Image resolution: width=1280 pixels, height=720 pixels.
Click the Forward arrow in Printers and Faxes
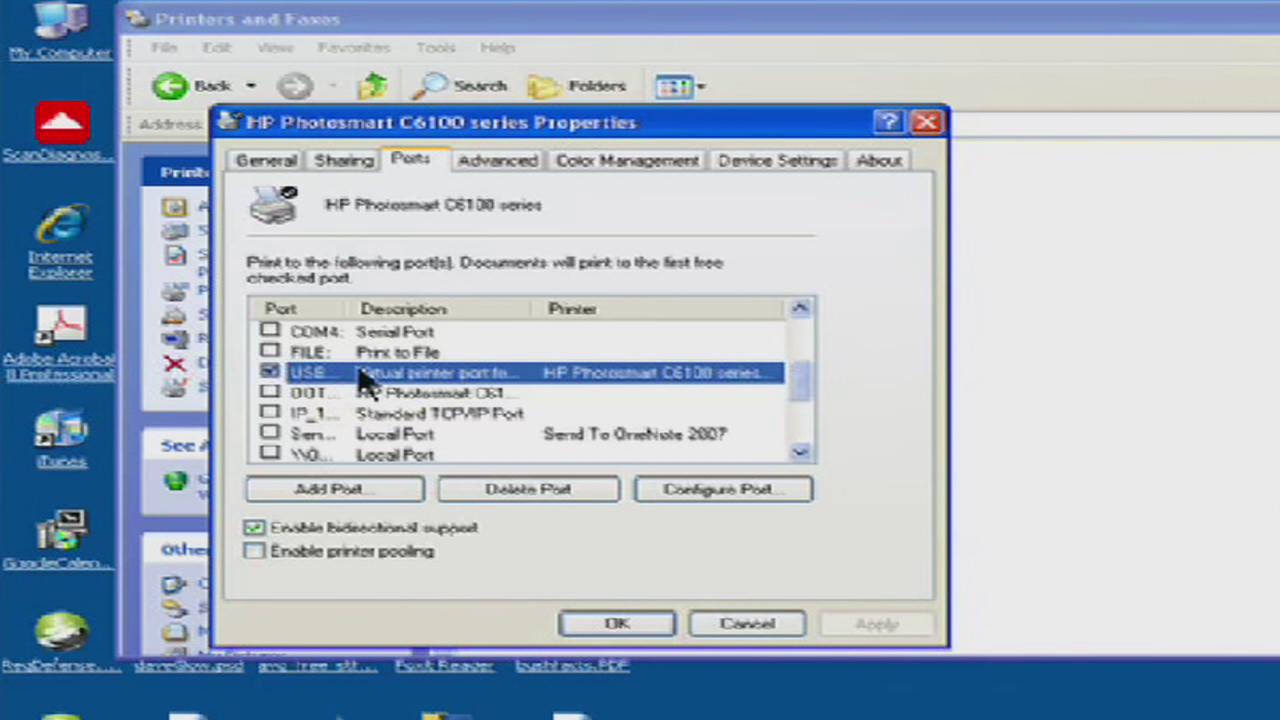(295, 86)
